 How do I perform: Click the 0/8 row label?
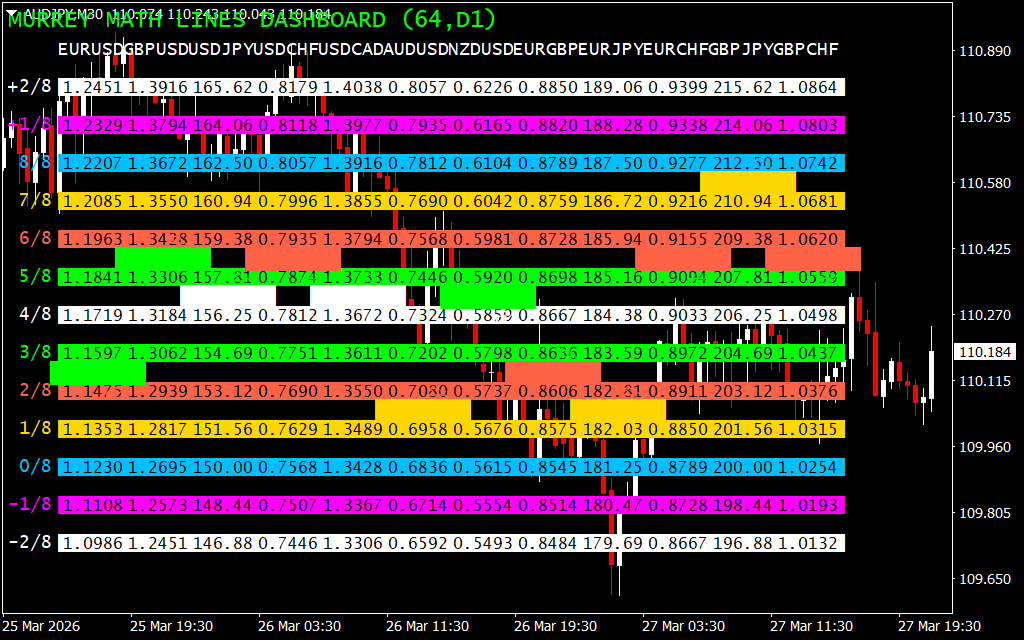[x=35, y=466]
